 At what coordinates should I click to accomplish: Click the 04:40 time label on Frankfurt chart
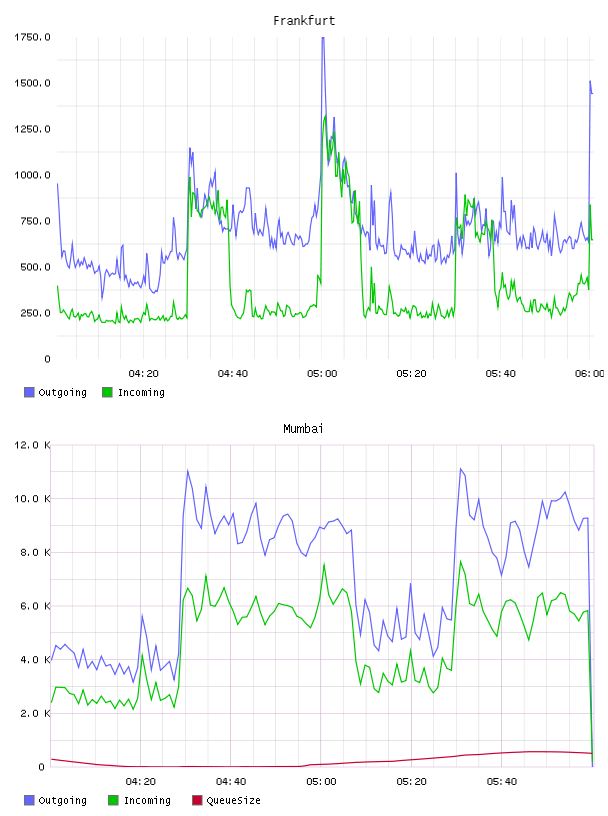233,374
